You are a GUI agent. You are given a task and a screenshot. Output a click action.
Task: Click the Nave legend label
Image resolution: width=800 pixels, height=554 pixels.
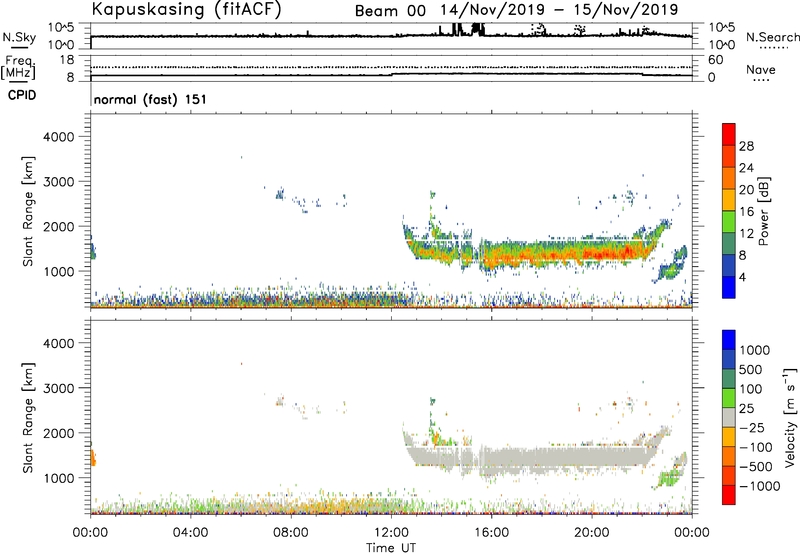click(761, 70)
